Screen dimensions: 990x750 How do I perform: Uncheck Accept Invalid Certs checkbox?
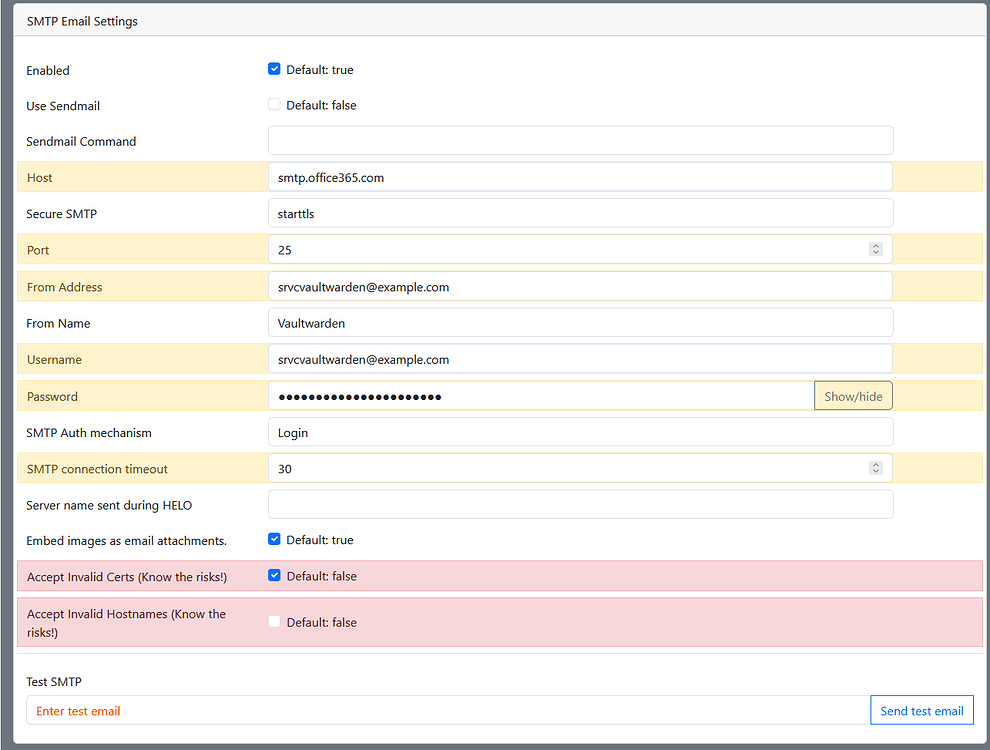(x=274, y=575)
